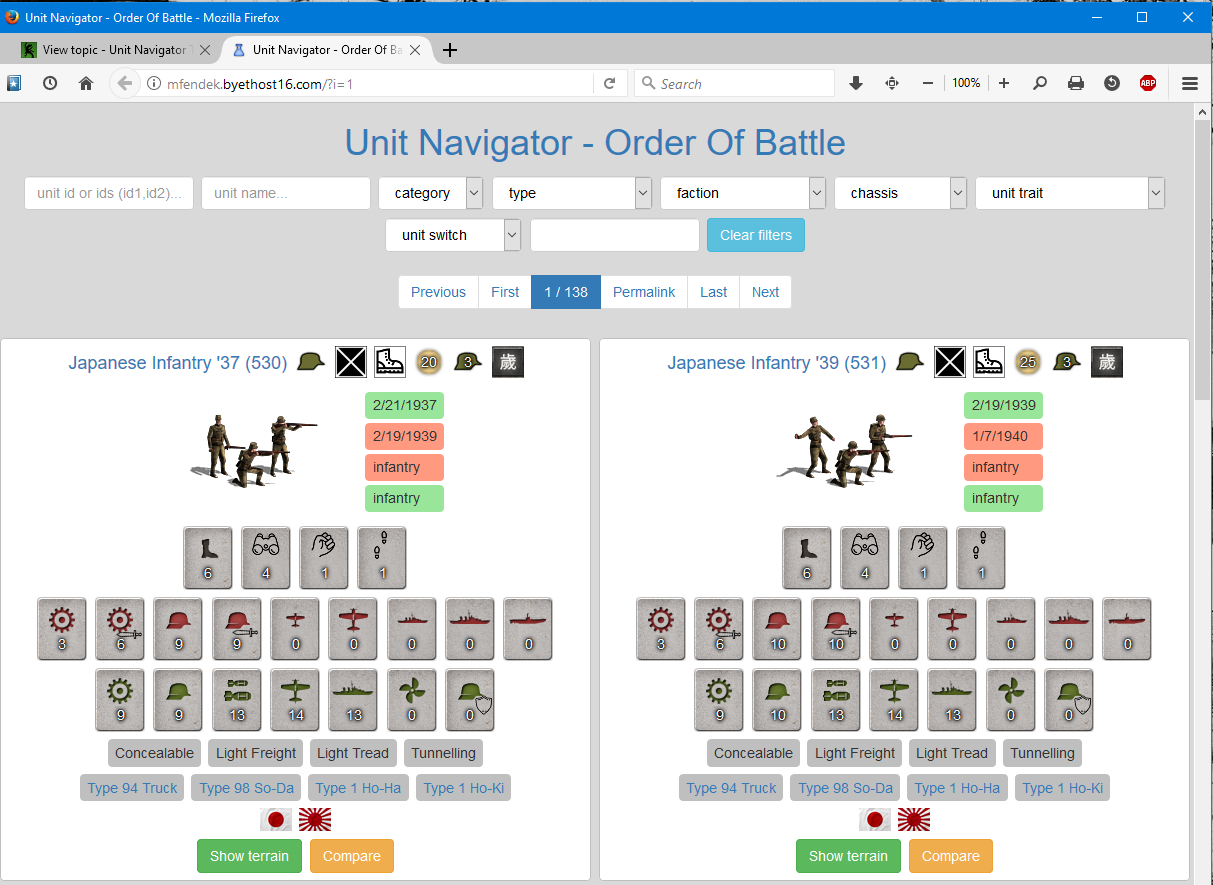Switch to the View topic browser tab
The image size is (1213, 885).
[113, 50]
